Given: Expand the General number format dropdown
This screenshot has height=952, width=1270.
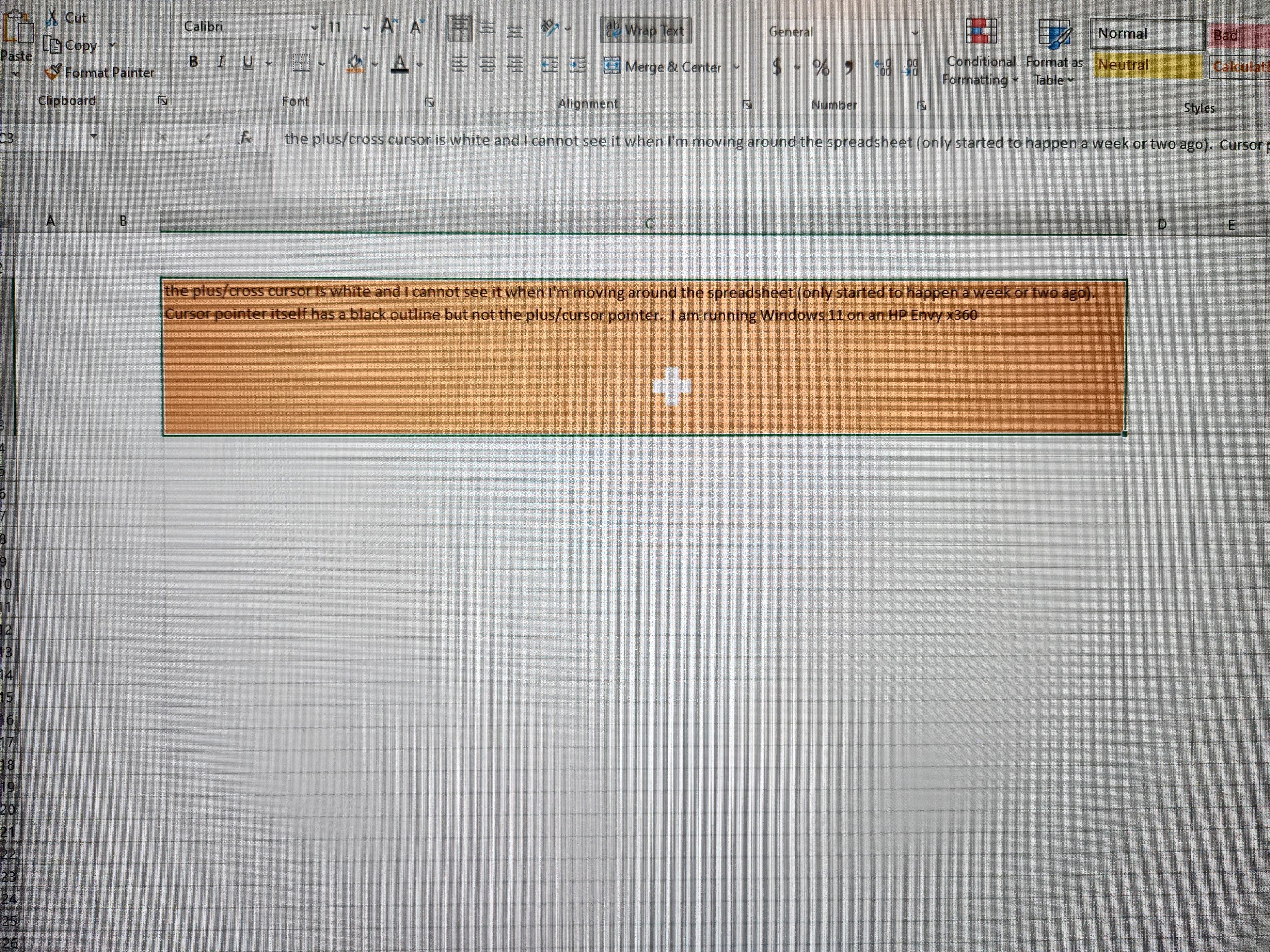Looking at the screenshot, I should [x=915, y=33].
